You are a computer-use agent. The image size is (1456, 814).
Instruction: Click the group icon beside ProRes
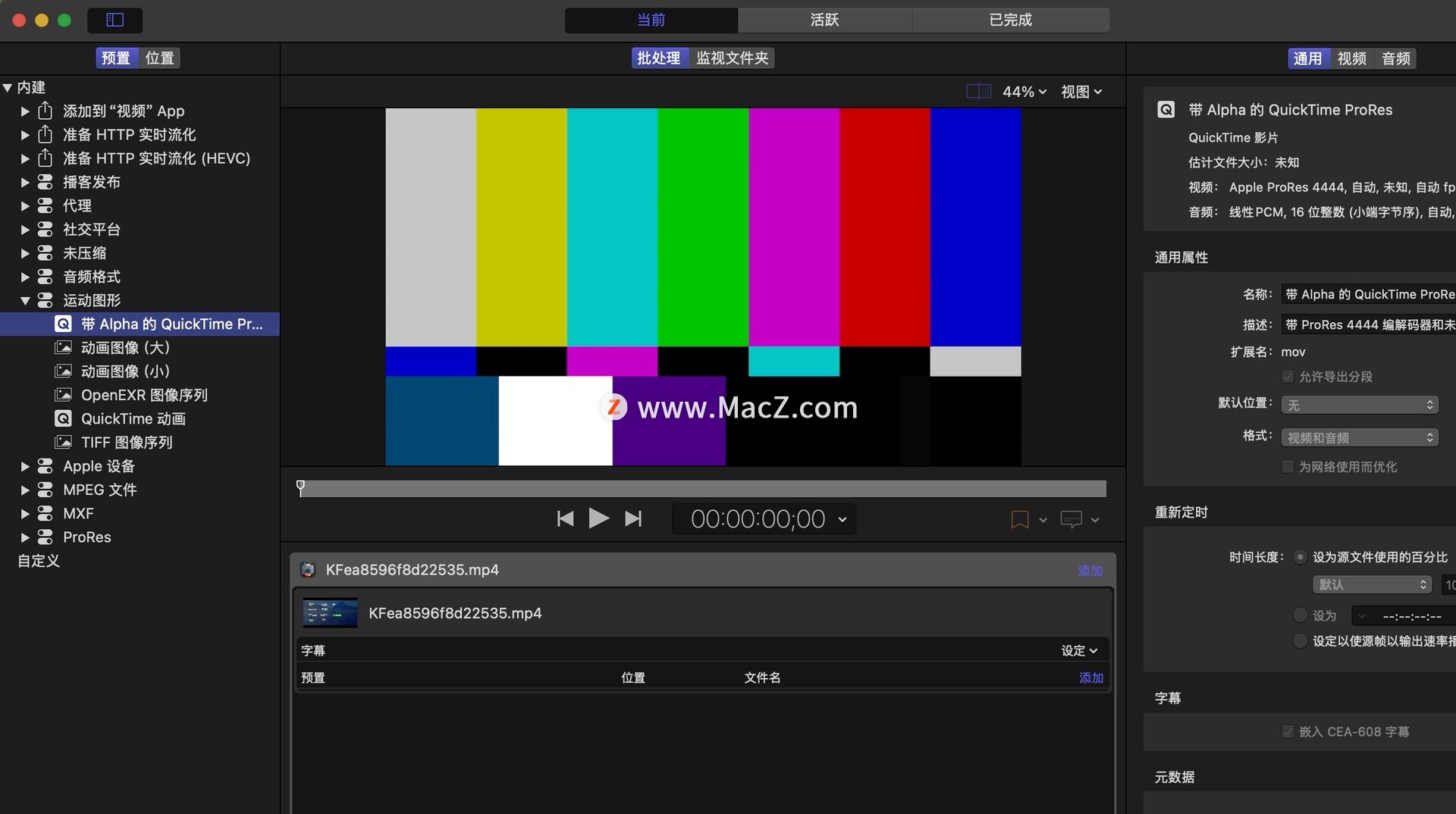pos(45,537)
